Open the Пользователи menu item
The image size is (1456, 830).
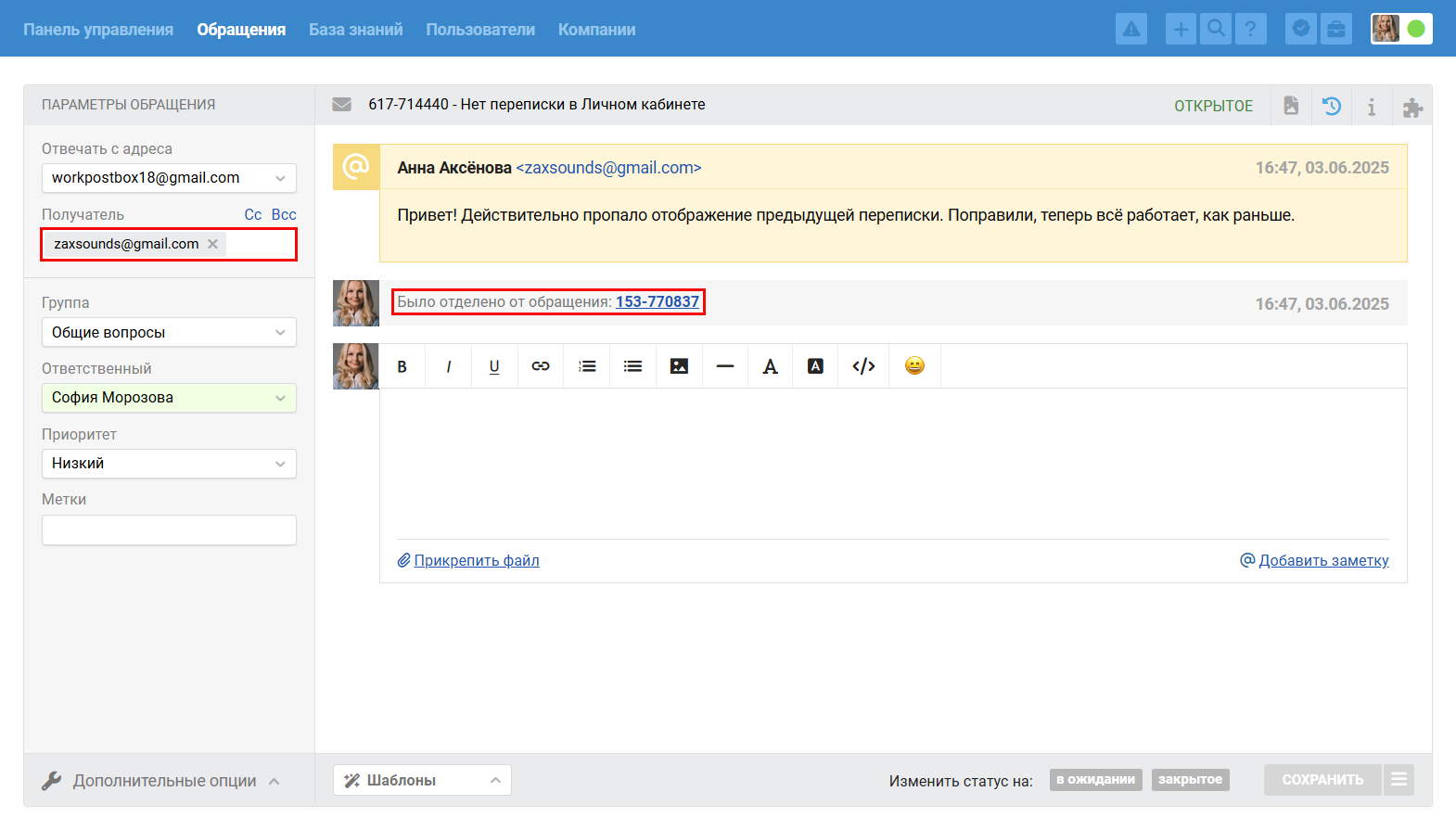[480, 30]
